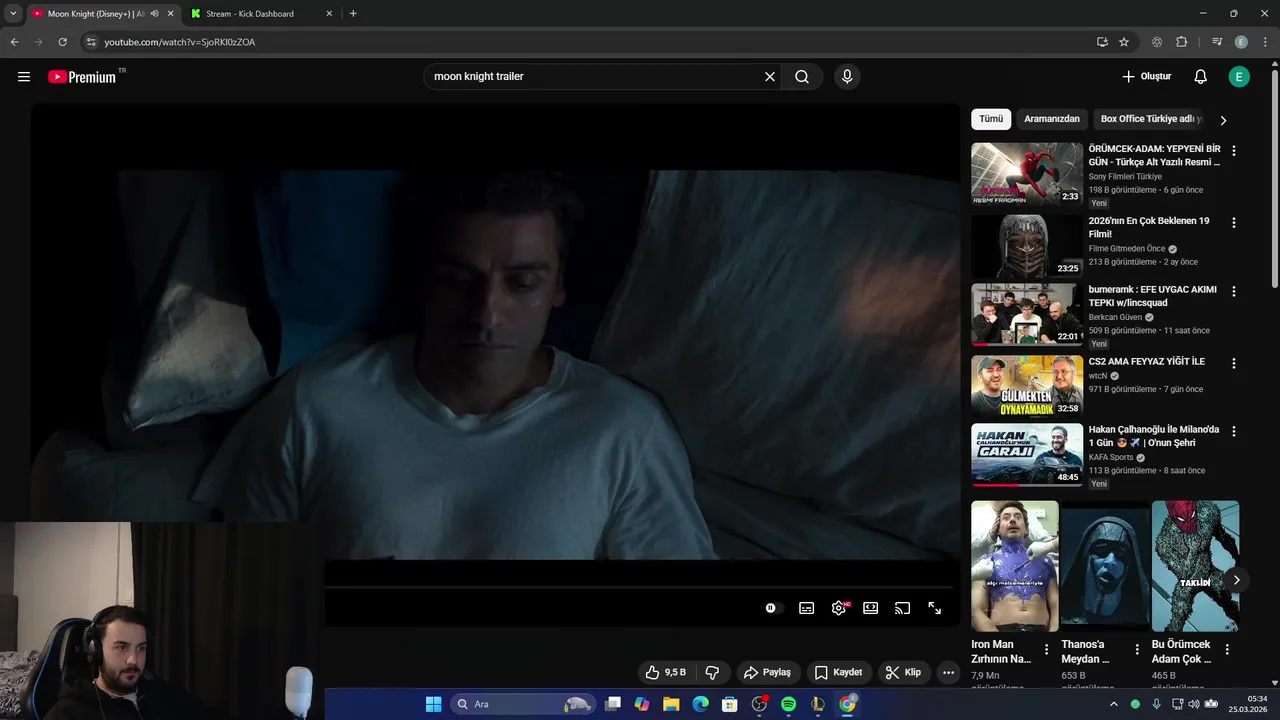This screenshot has width=1280, height=720.
Task: Open 2026'nın En Çok Beklenen 19 Filmi
Action: coord(1149,227)
